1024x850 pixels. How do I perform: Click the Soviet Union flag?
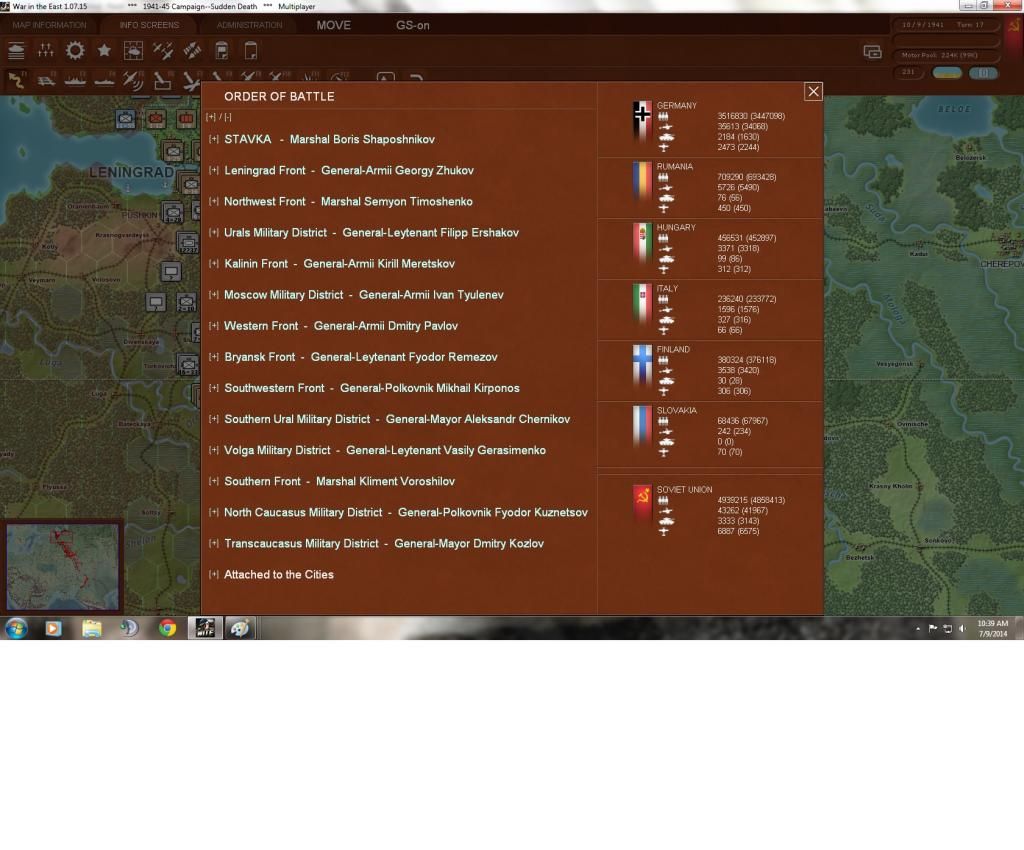pos(643,505)
